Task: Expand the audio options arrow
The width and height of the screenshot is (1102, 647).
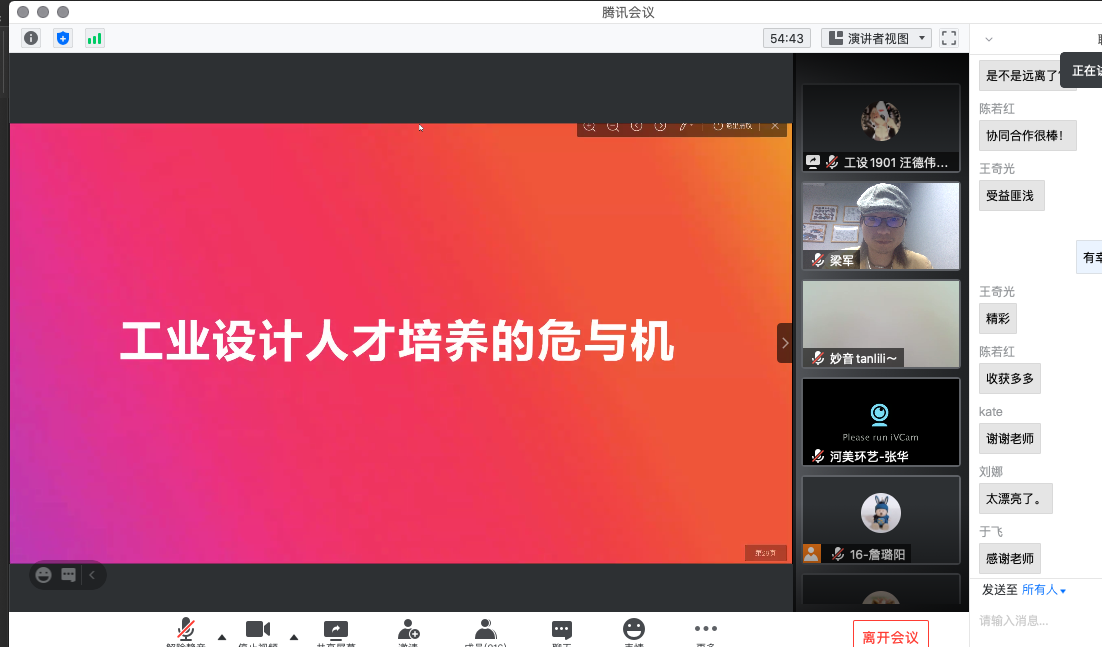Action: pos(222,636)
